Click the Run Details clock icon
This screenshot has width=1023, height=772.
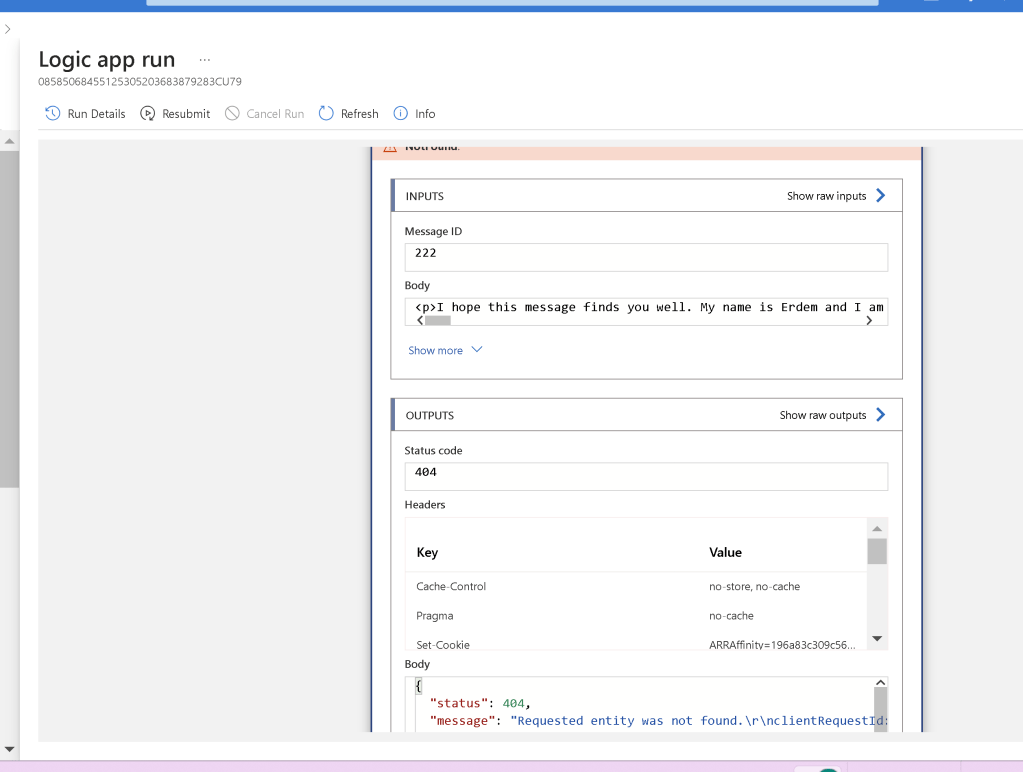[52, 114]
